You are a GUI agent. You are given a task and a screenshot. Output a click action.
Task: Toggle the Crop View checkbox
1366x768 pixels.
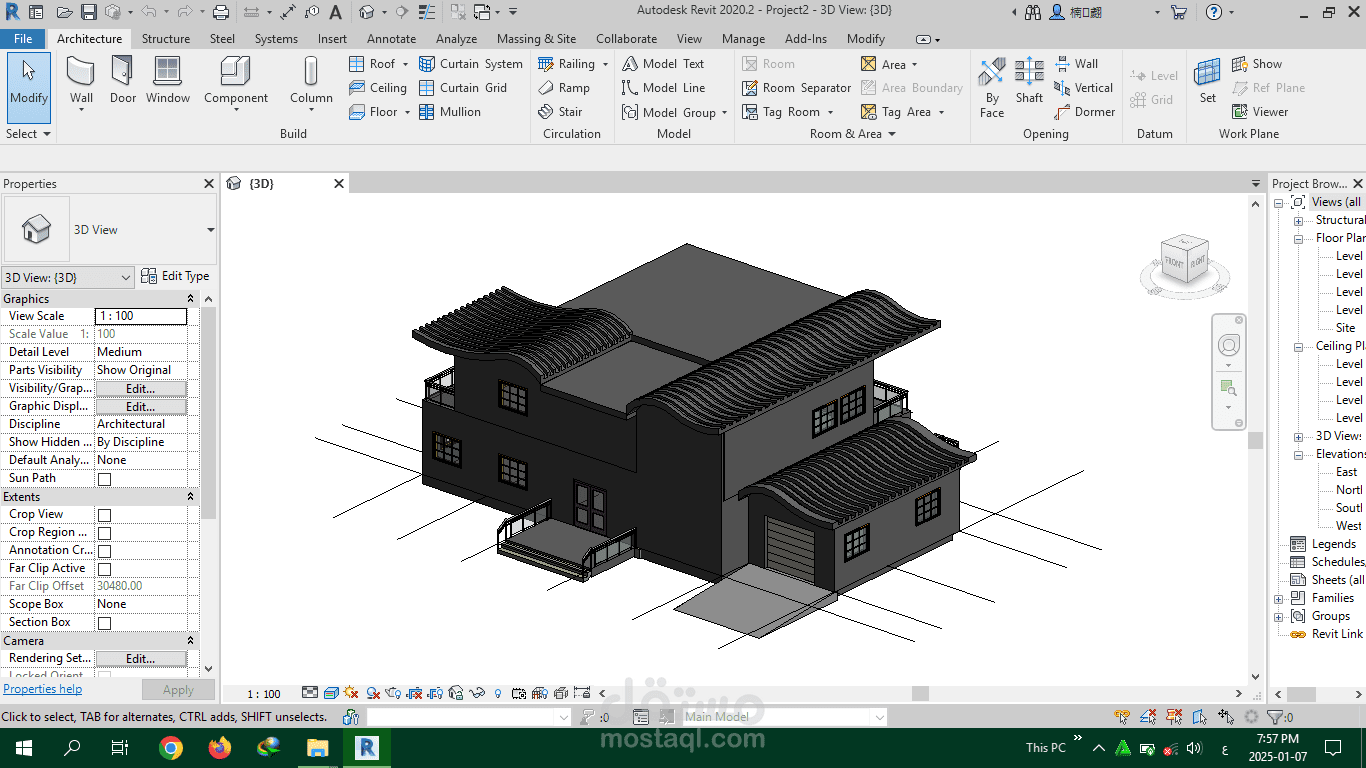(x=104, y=515)
